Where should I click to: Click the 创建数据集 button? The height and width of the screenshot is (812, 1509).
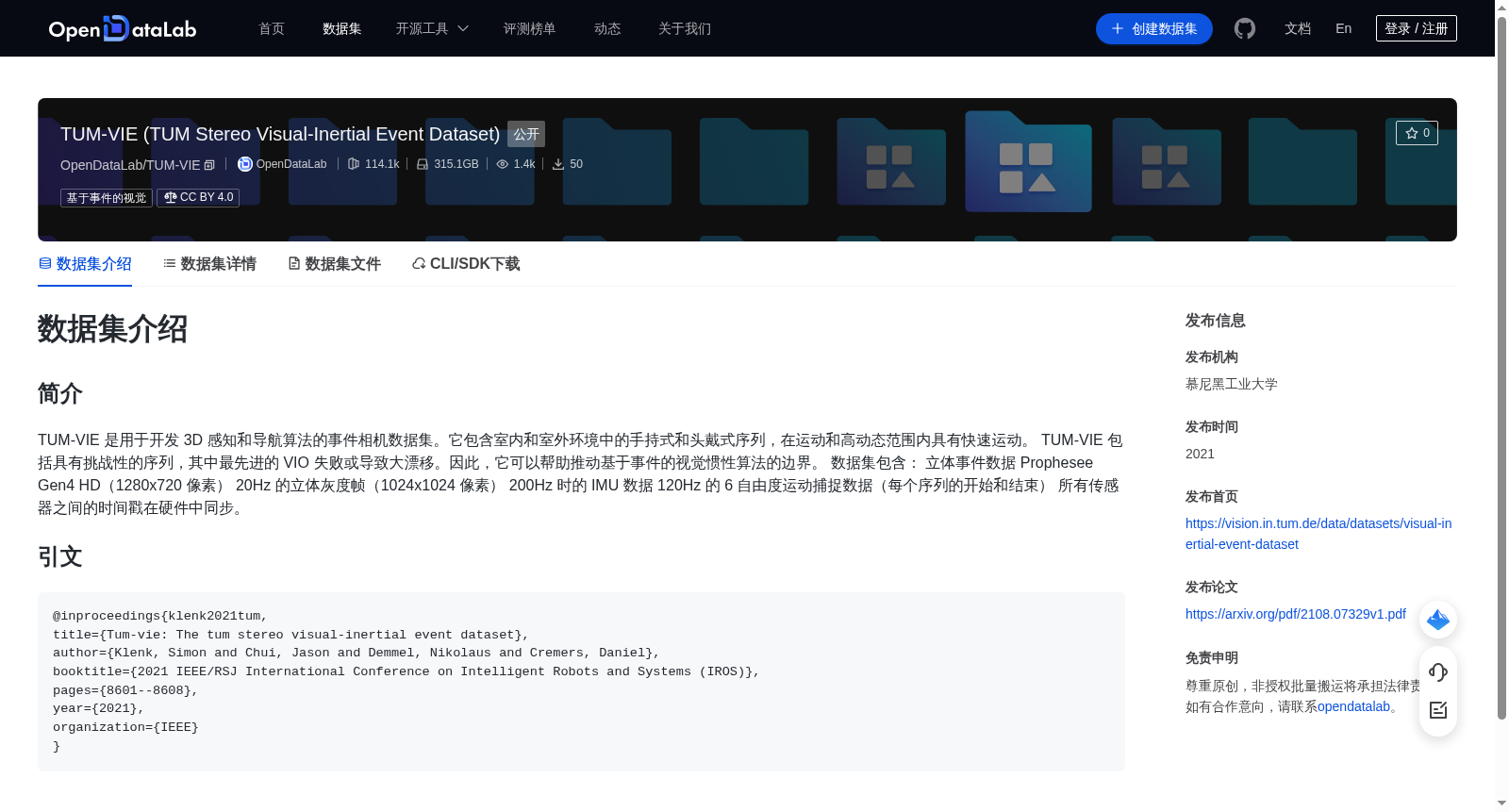pos(1154,28)
